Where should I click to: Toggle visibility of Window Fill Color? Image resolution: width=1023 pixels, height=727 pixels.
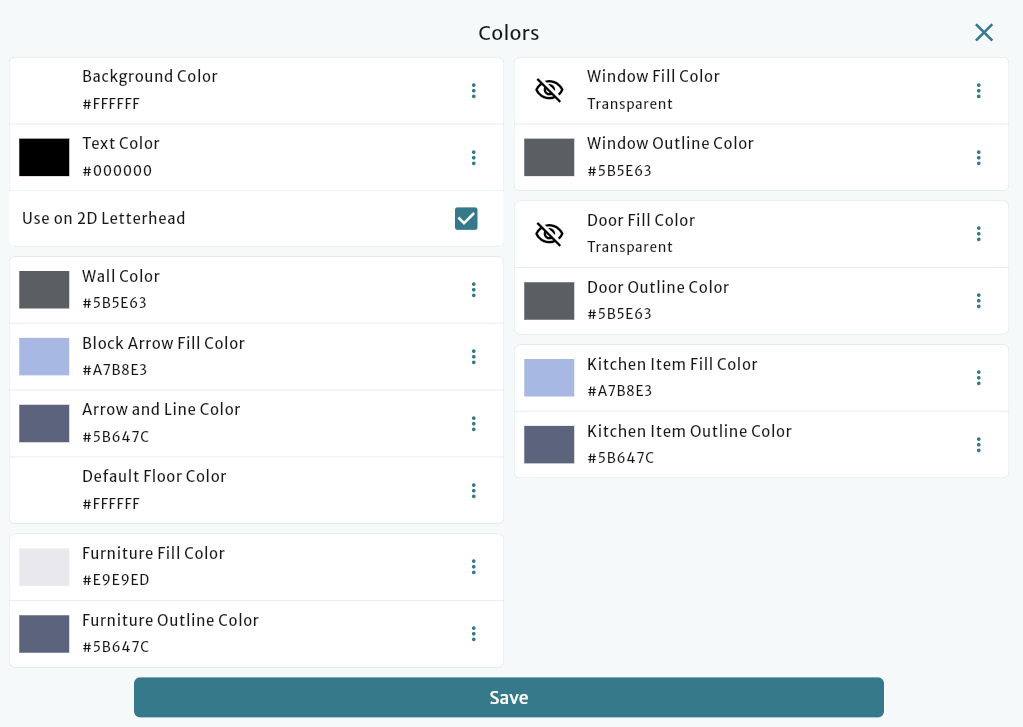(x=549, y=89)
